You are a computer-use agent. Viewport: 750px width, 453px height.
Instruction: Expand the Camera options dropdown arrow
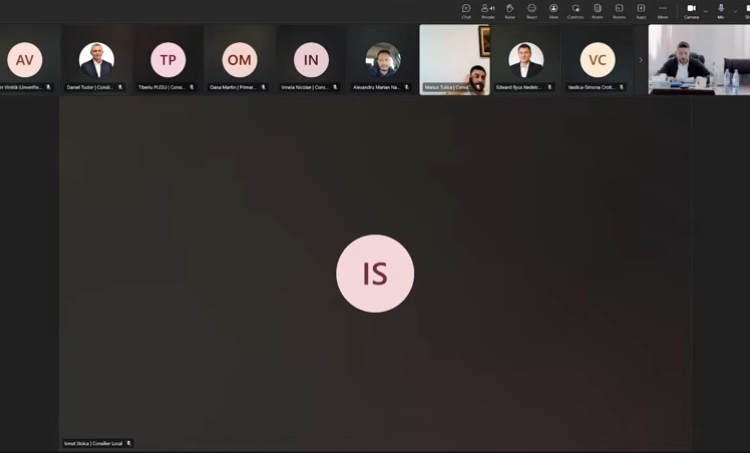(x=705, y=10)
